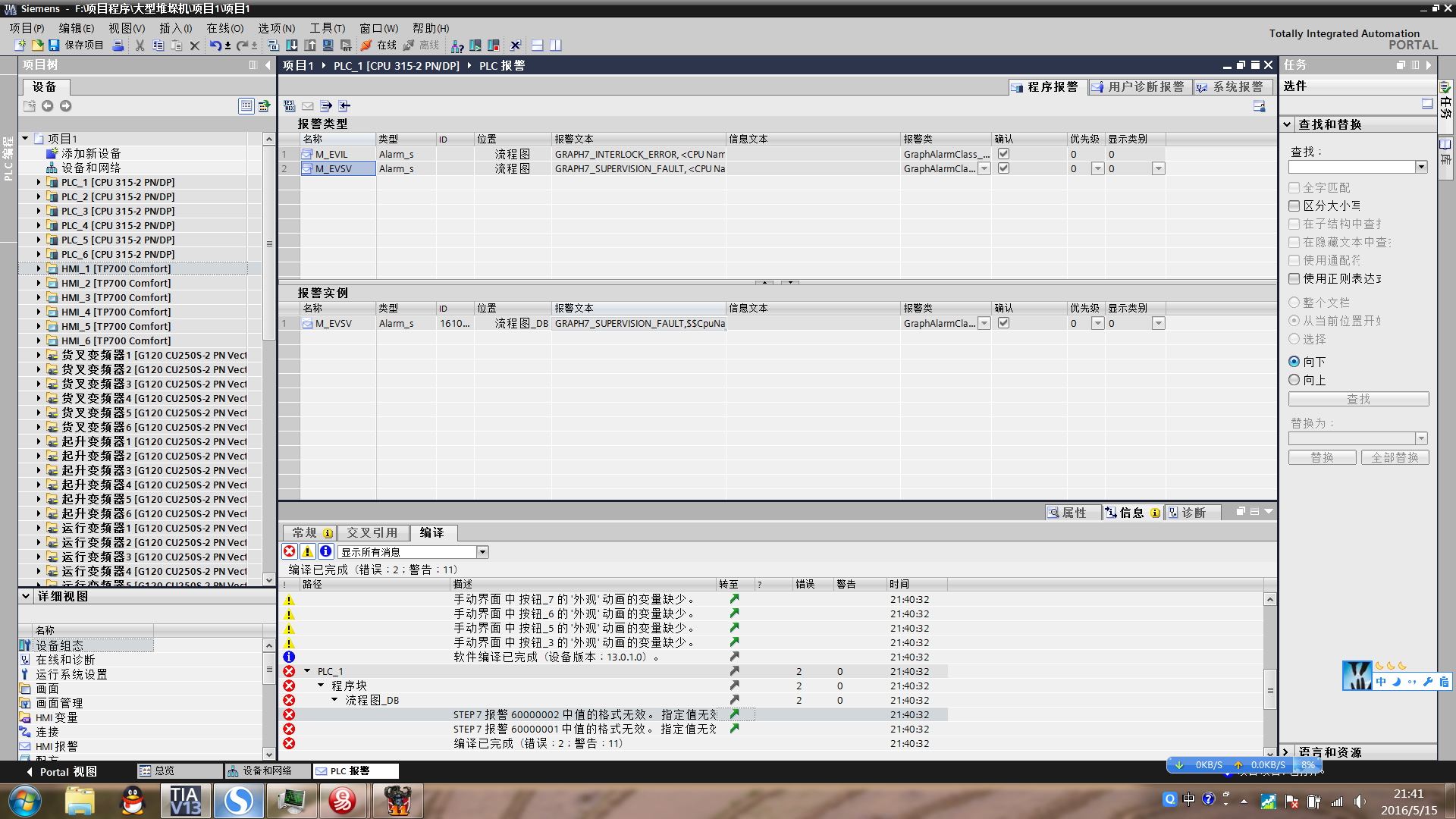Select the 向上 radio button
The image size is (1456, 819).
click(x=1294, y=380)
